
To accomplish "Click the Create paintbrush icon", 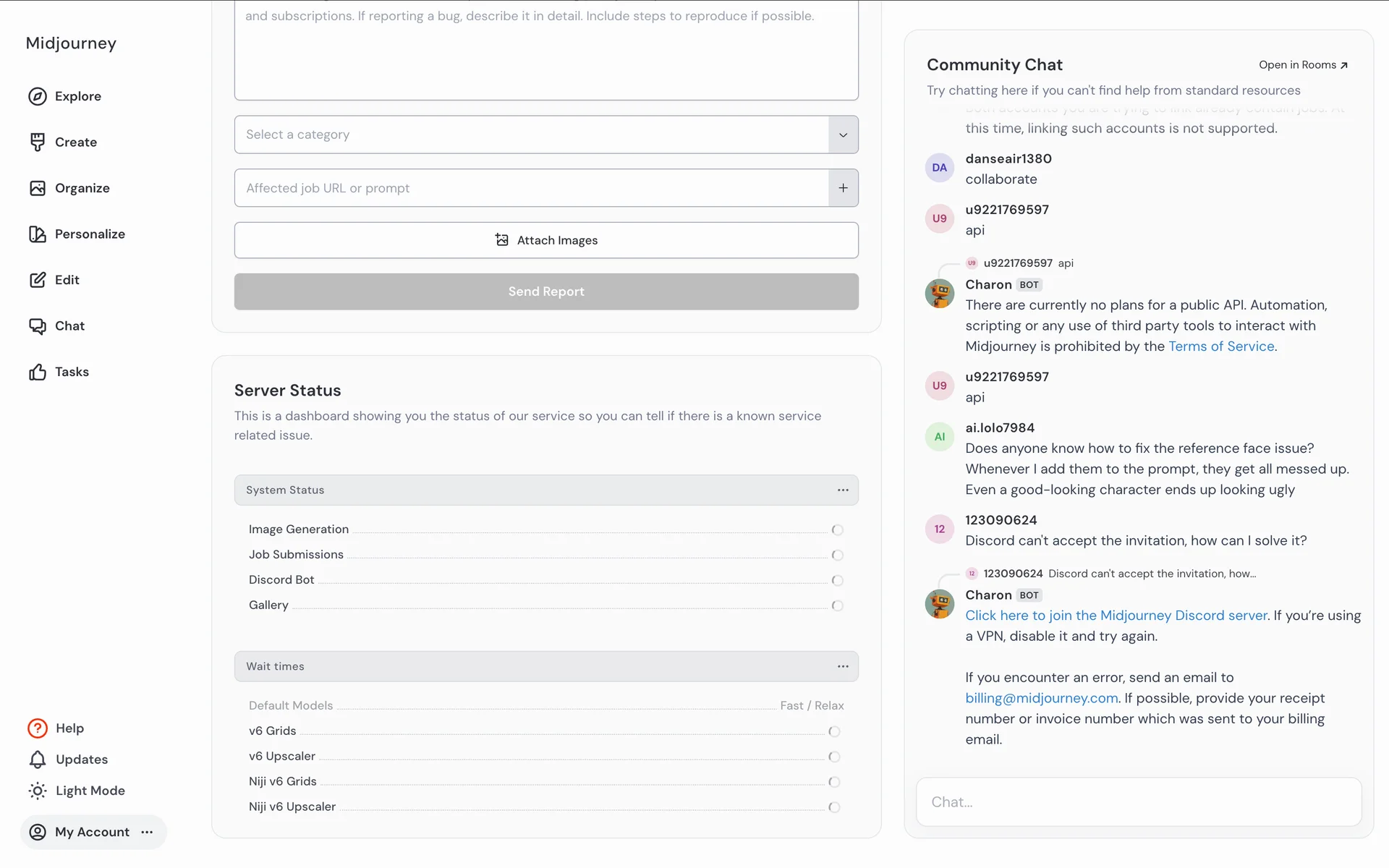I will [x=38, y=142].
